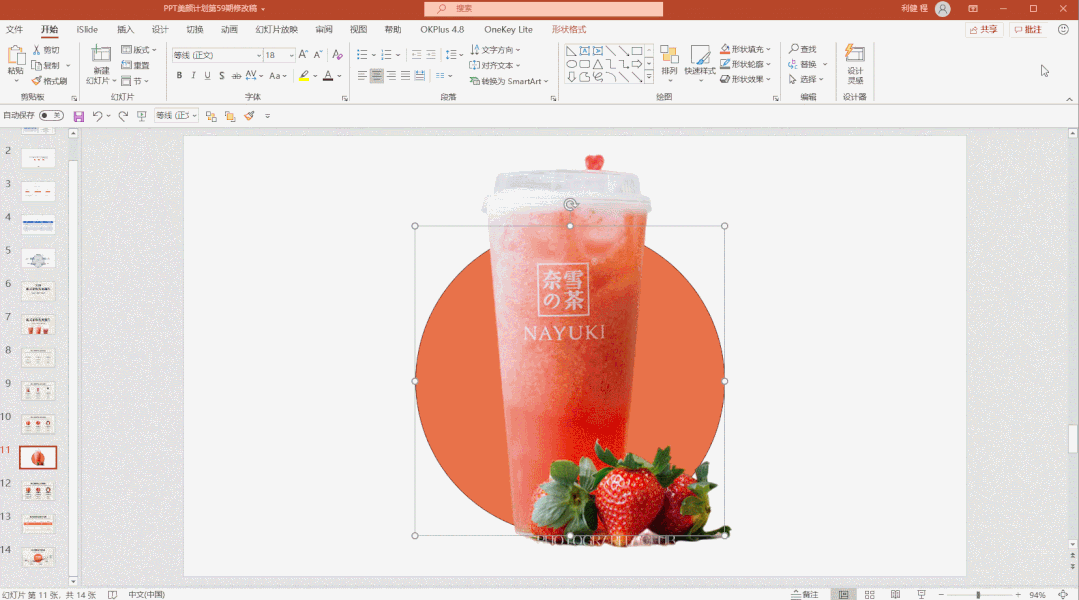The height and width of the screenshot is (600, 1079).
Task: Open Shape Fill (形状填充) dropdown
Action: pyautogui.click(x=746, y=49)
